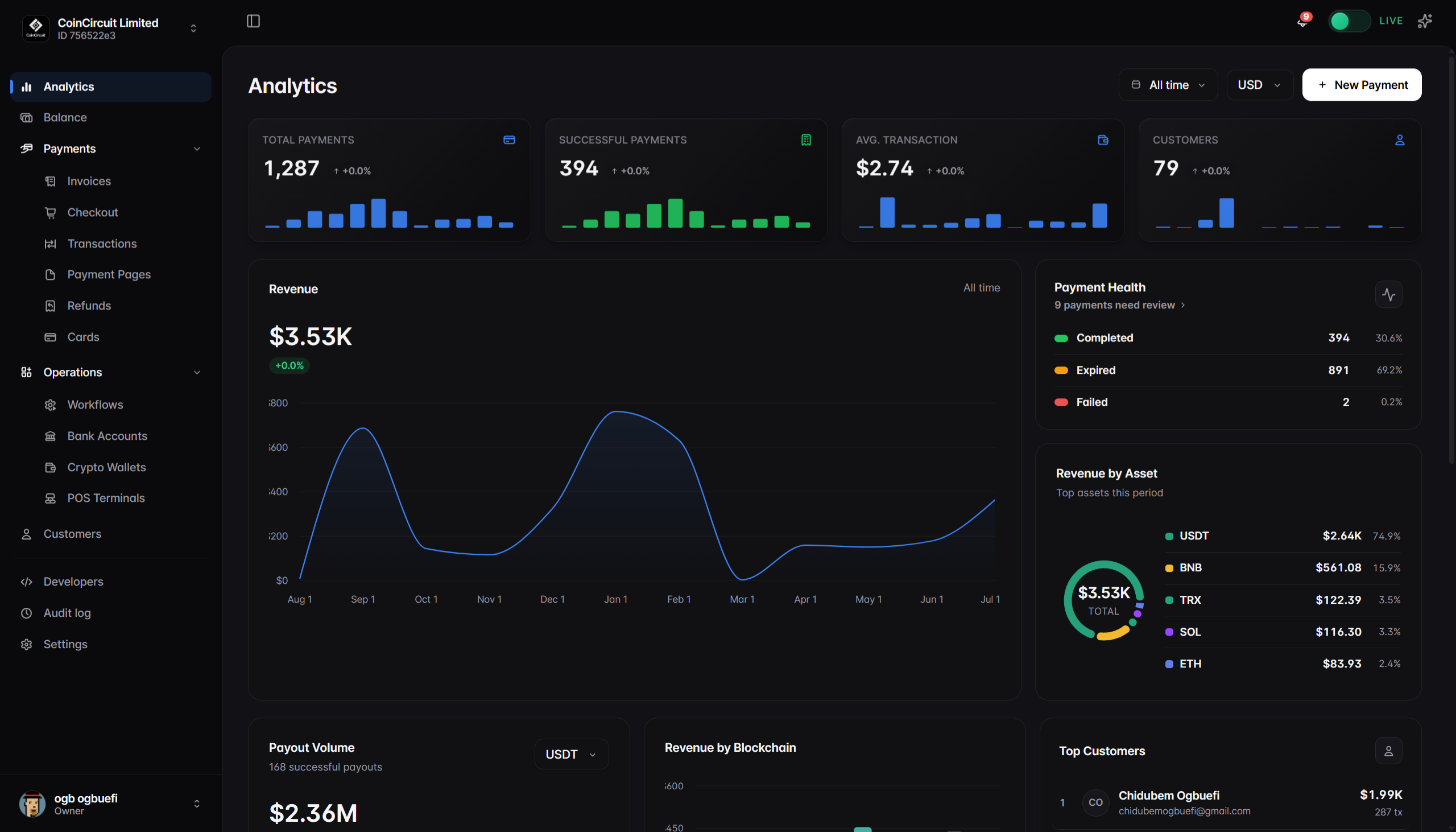Click the green Completed status swatch
This screenshot has height=832, width=1456.
click(1061, 338)
